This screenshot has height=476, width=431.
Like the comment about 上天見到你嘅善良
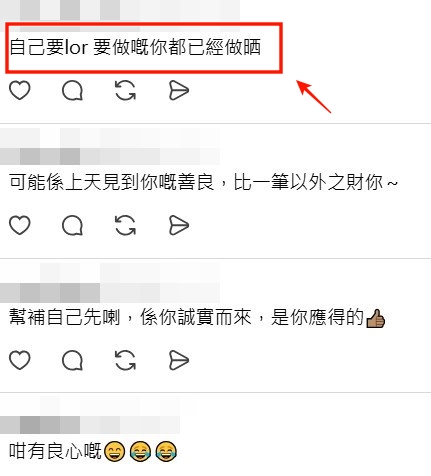(20, 225)
